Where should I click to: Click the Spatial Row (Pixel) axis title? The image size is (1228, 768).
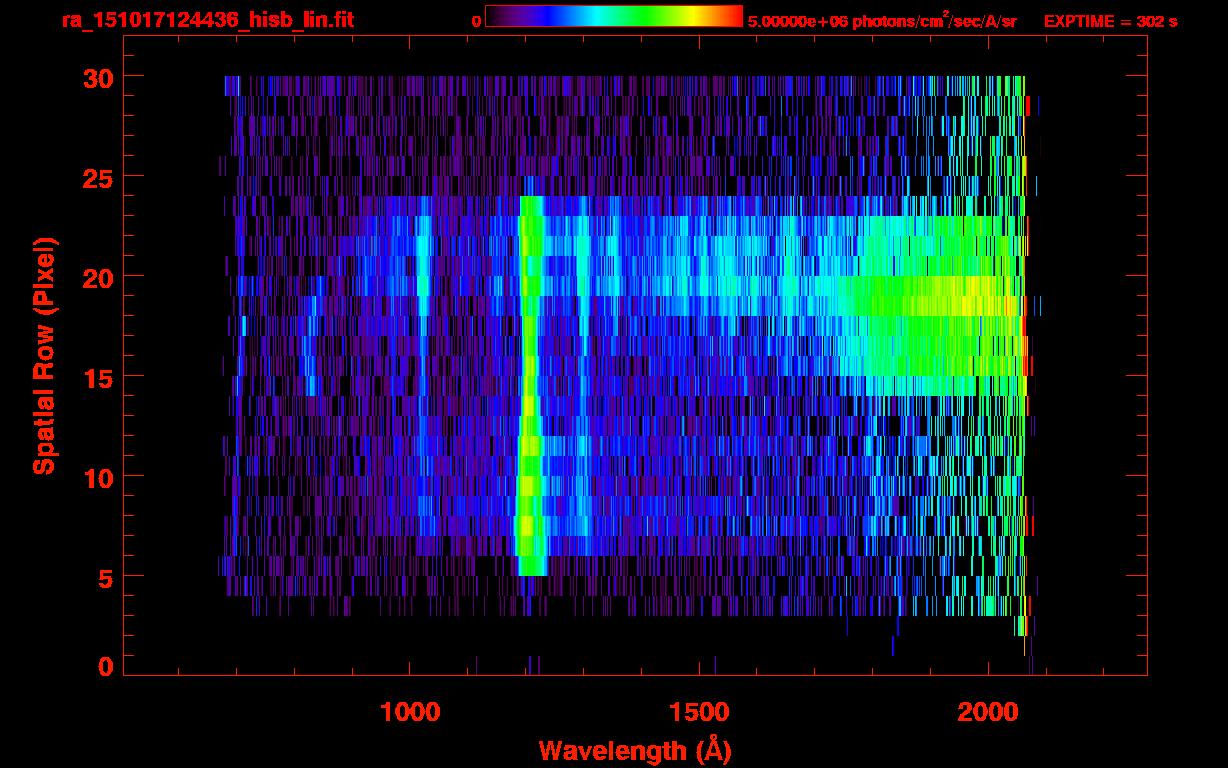tap(43, 355)
